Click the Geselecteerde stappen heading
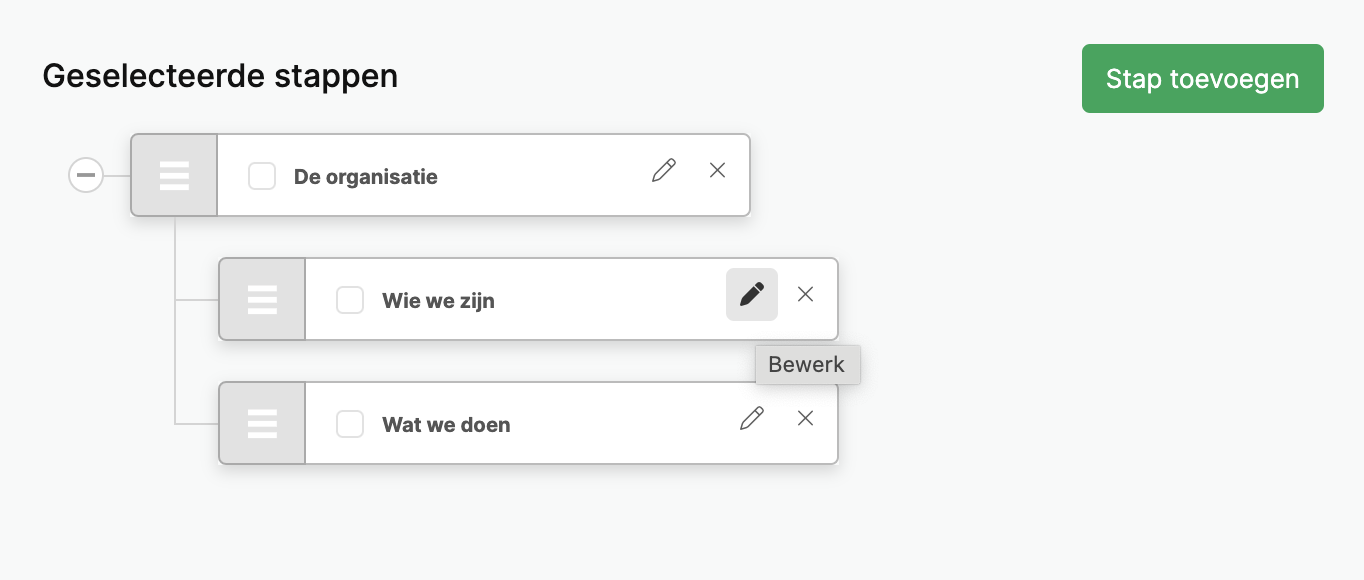The height and width of the screenshot is (580, 1364). coord(220,76)
